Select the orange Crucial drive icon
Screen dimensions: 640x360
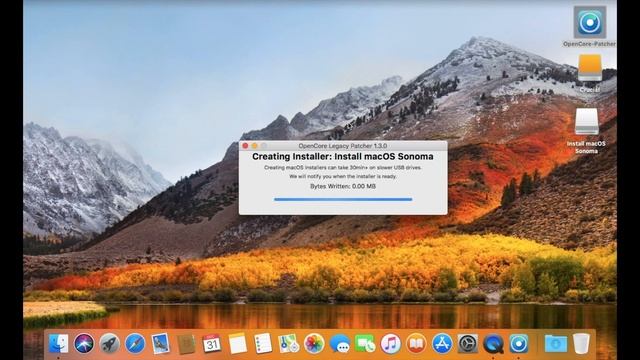tap(590, 68)
